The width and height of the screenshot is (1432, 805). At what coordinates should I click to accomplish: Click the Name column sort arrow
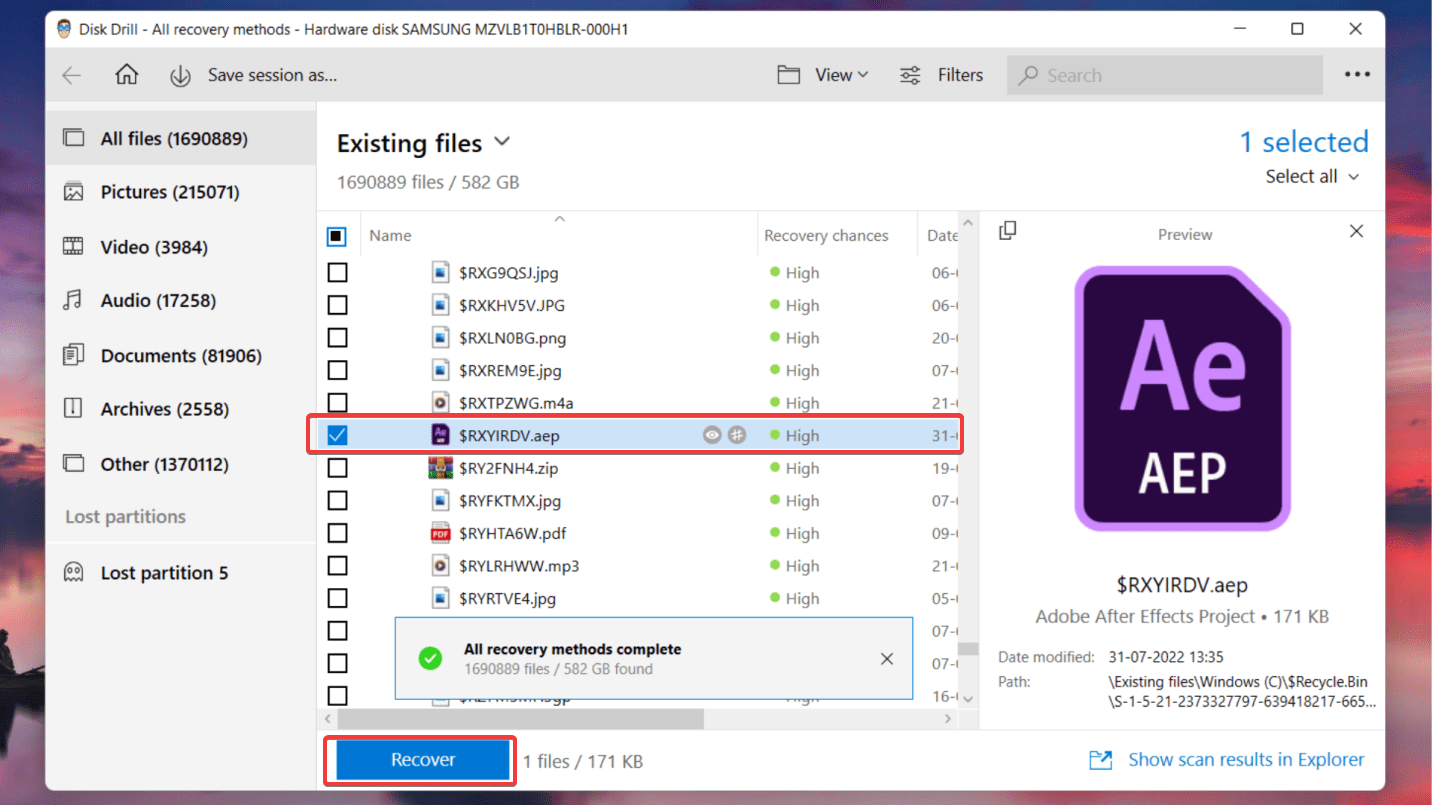coord(560,218)
